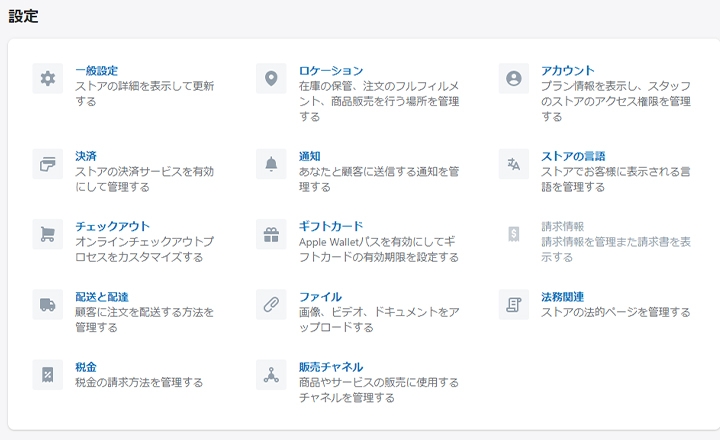720x440 pixels.
Task: Click the gift box icon
Action: [x=271, y=234]
